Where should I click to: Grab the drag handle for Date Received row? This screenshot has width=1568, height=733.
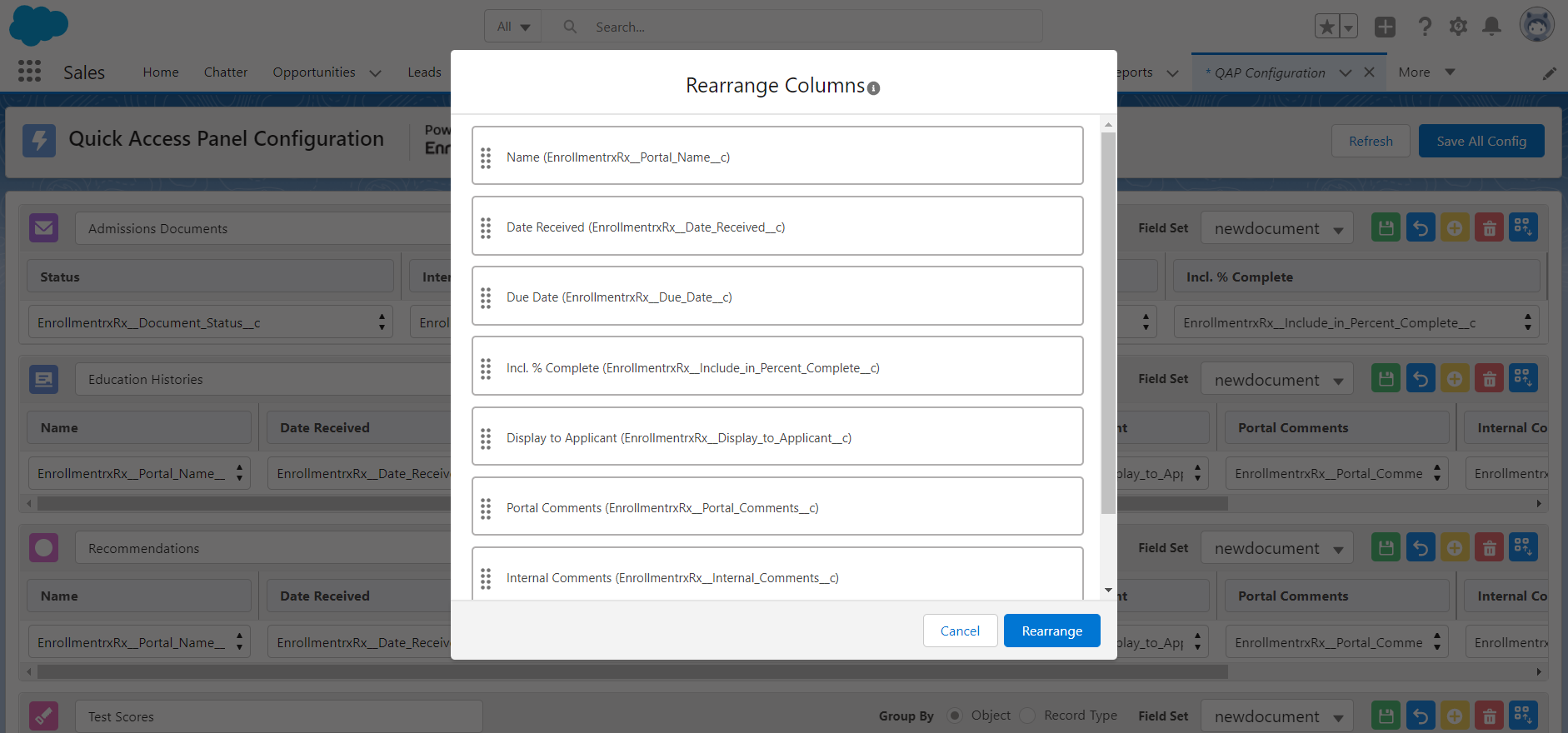tap(486, 227)
